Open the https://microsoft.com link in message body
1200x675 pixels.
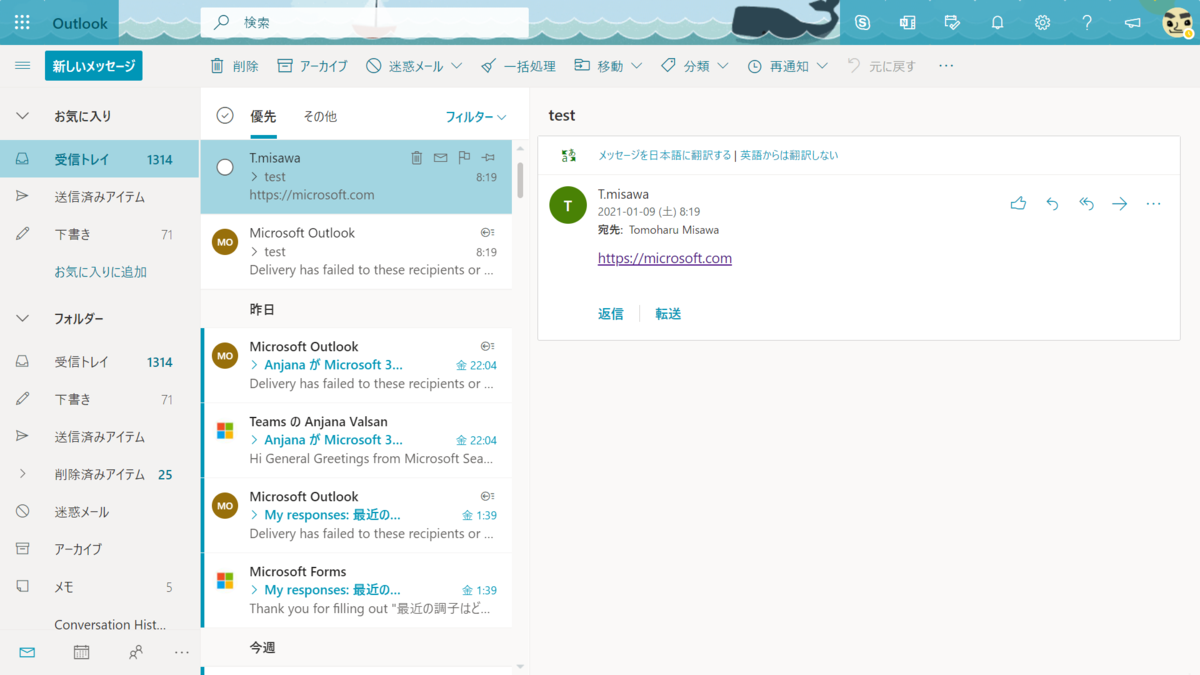pos(665,258)
